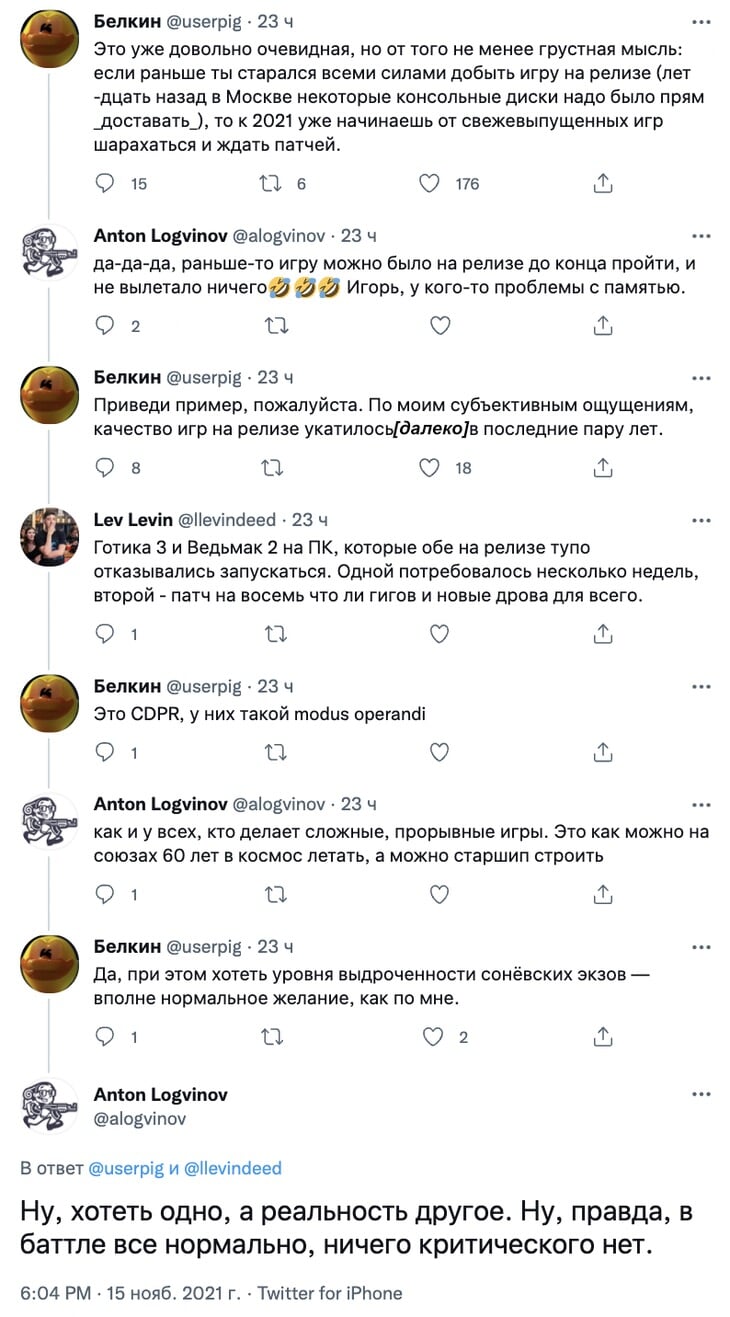Image resolution: width=730 pixels, height=1317 pixels.
Task: Share the tweet about Sony exclusives
Action: click(x=603, y=1037)
